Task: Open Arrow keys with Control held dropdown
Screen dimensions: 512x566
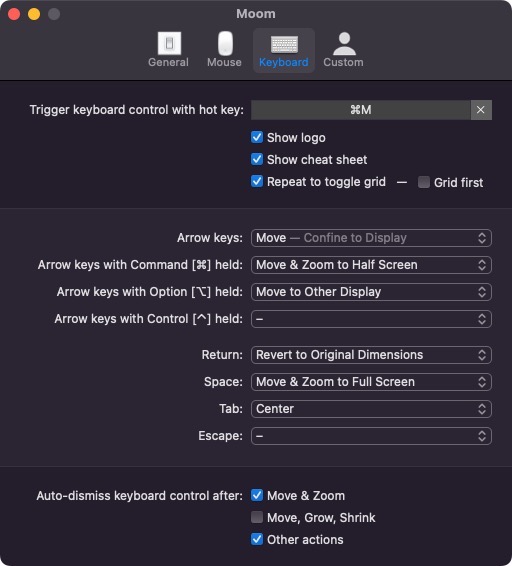Action: point(371,319)
